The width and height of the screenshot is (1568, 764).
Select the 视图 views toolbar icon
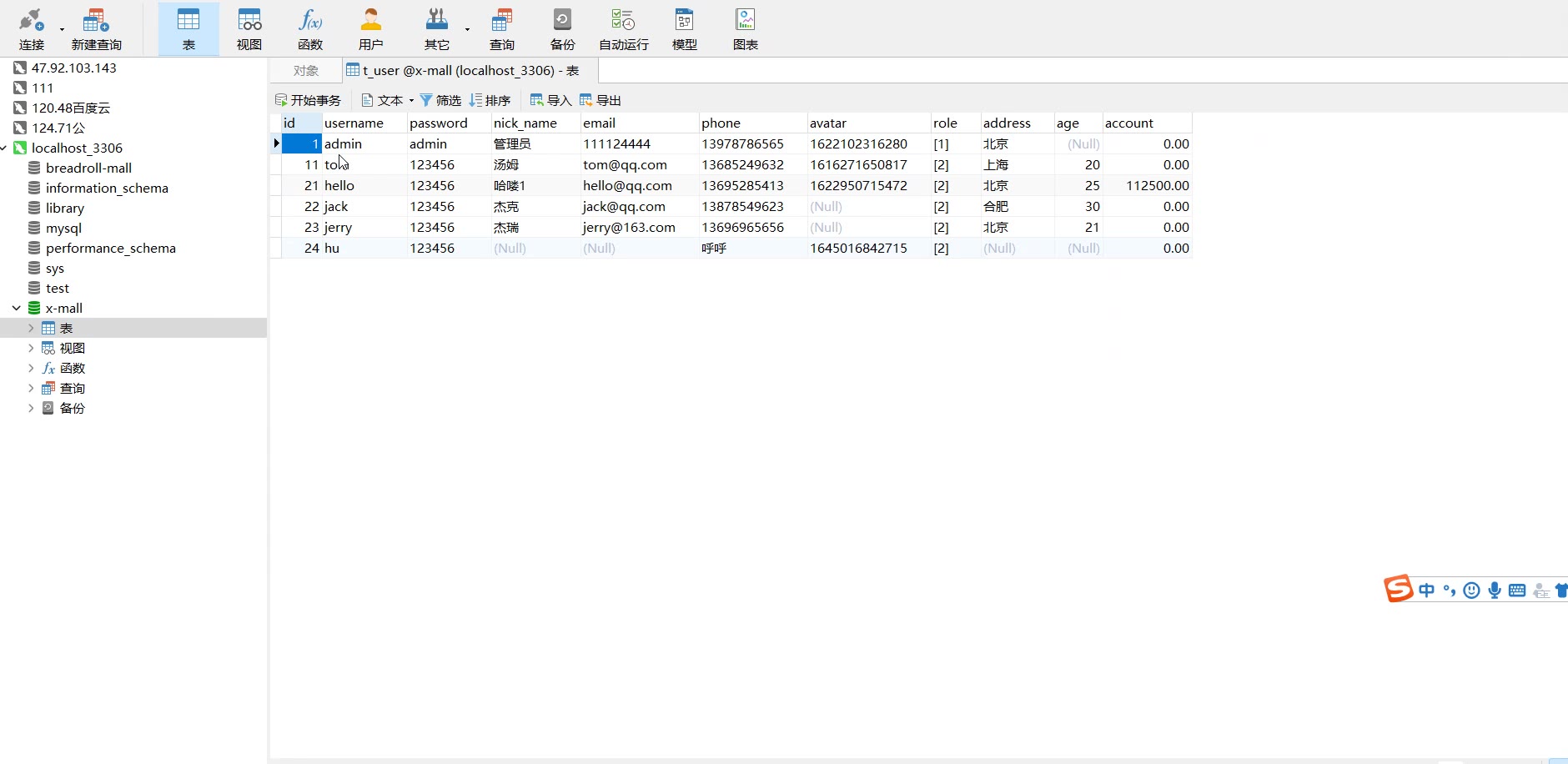tap(249, 28)
